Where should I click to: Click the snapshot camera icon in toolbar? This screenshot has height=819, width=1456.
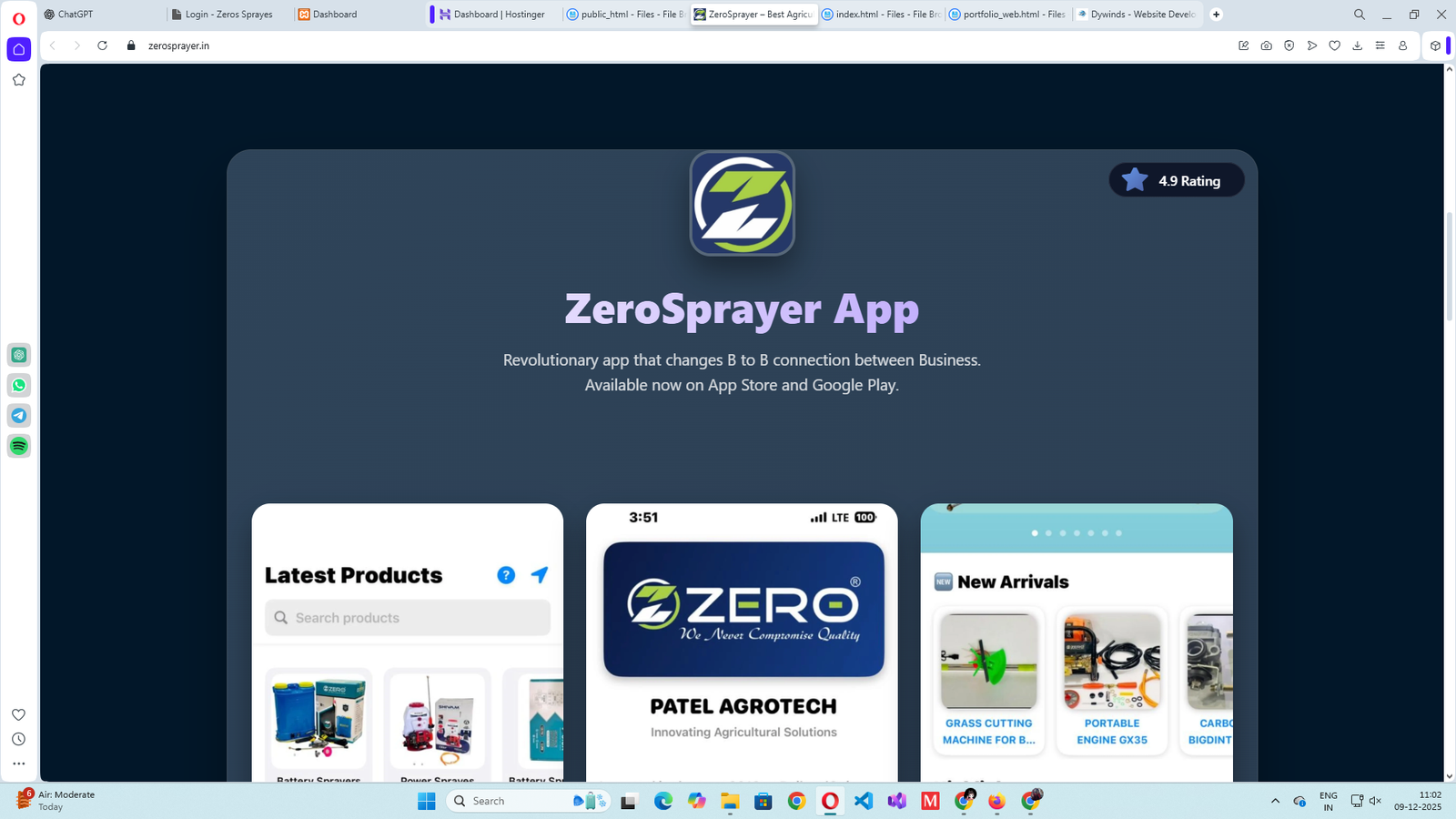click(1267, 45)
